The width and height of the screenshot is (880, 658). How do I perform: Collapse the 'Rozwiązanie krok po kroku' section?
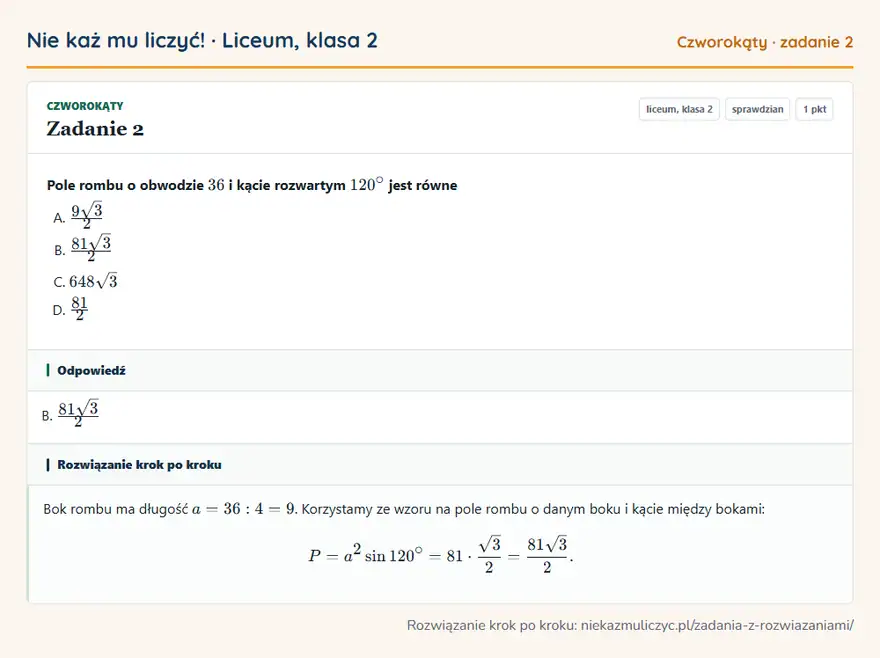(439, 464)
